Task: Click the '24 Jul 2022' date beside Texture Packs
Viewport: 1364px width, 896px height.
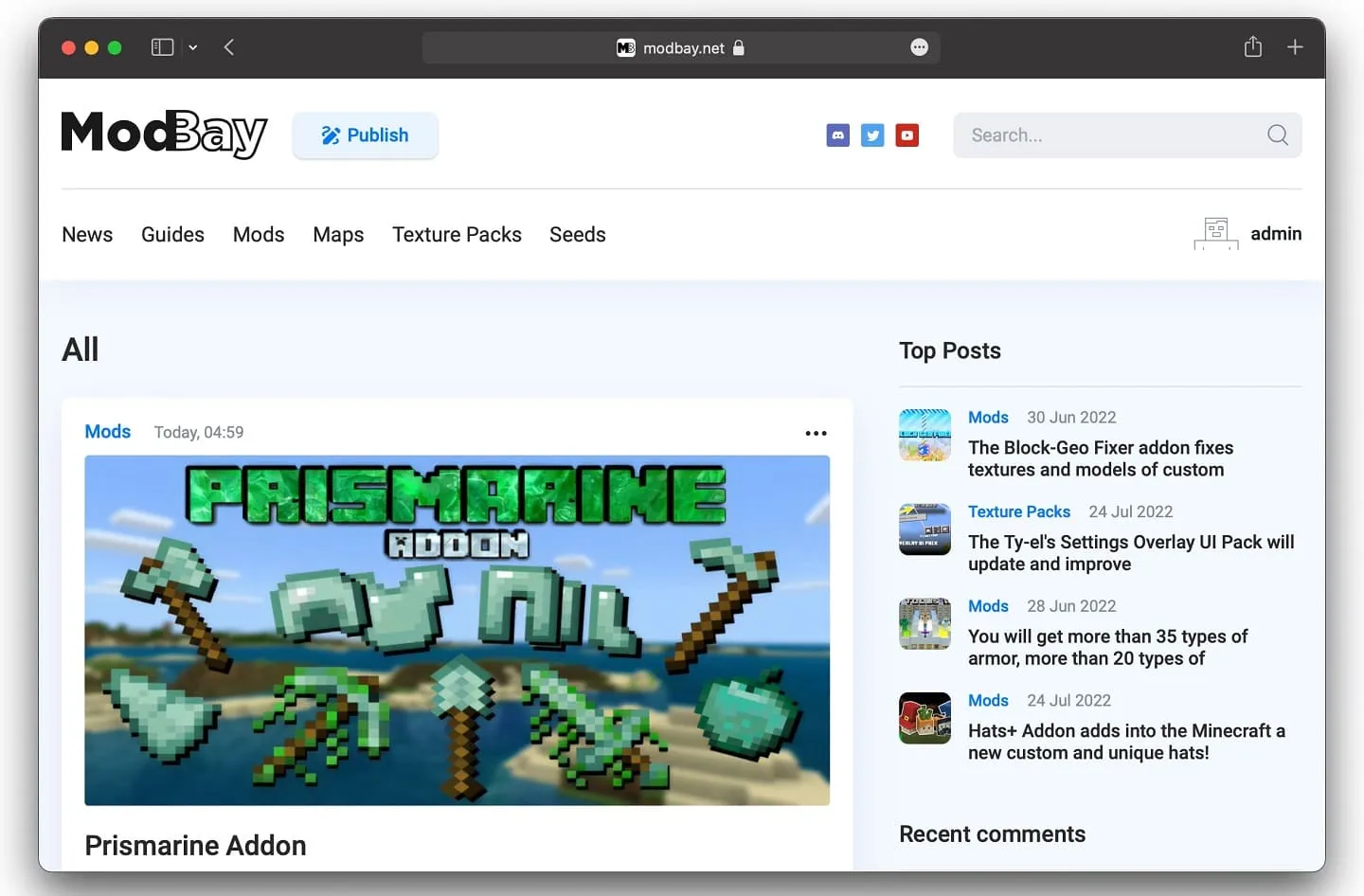Action: click(1131, 511)
